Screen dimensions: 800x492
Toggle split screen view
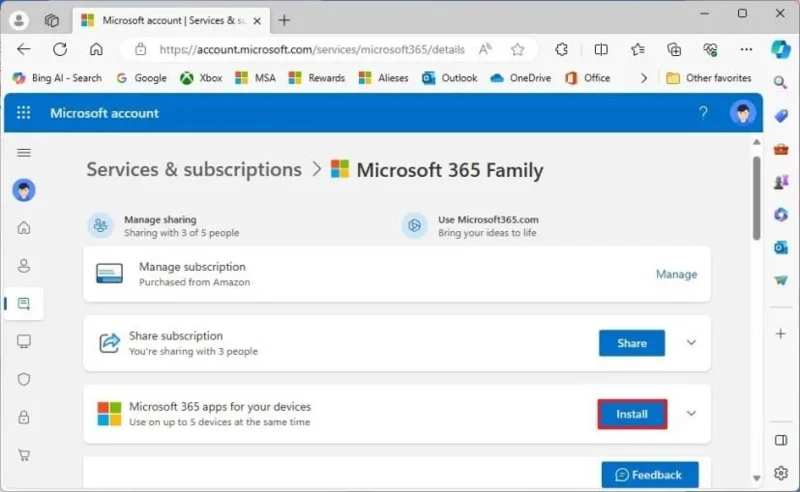point(601,49)
